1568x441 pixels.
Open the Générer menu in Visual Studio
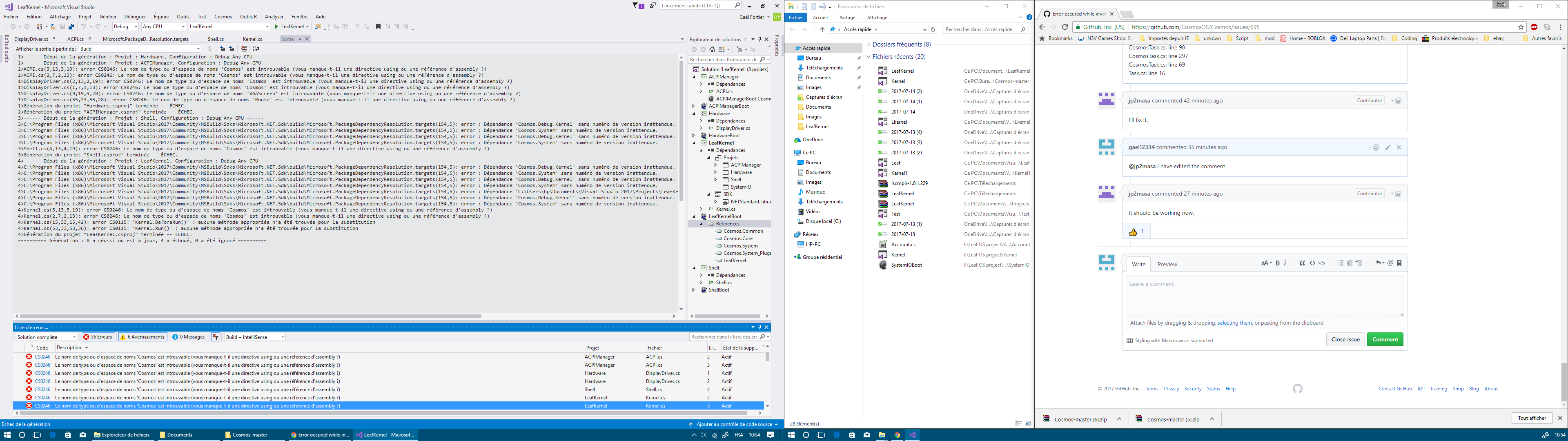[x=108, y=16]
